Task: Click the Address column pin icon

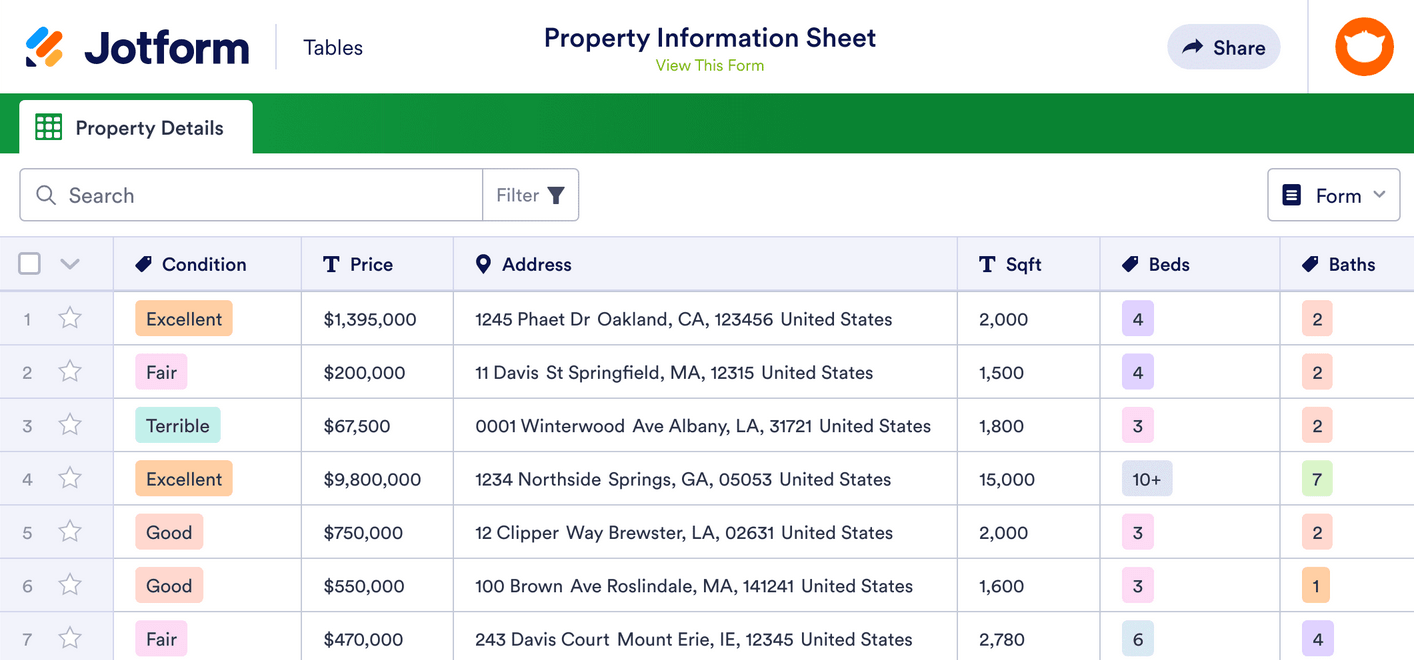Action: (483, 264)
